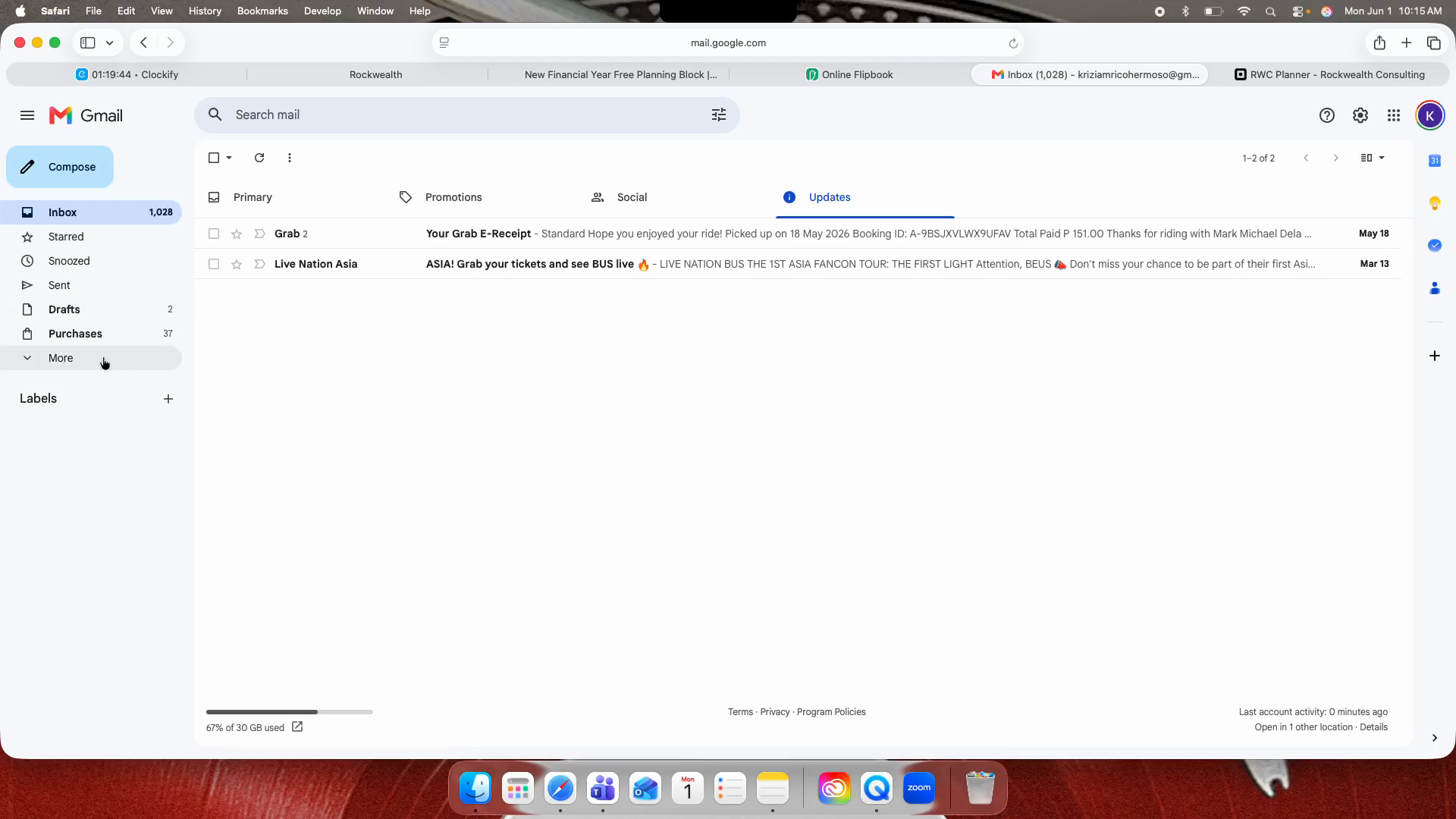Show Safari tab overview icon

tap(1433, 43)
